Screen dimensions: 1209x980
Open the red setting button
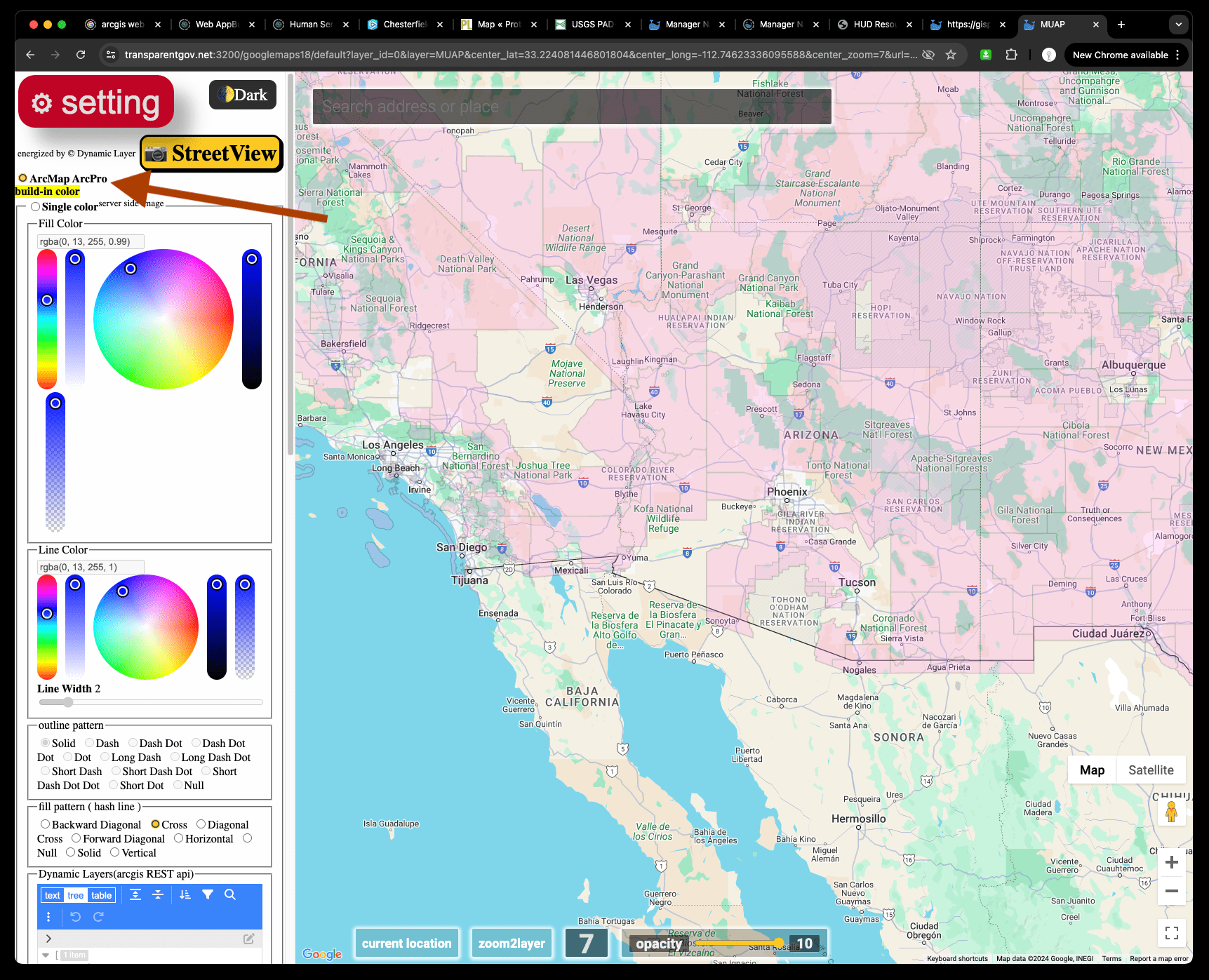96,102
